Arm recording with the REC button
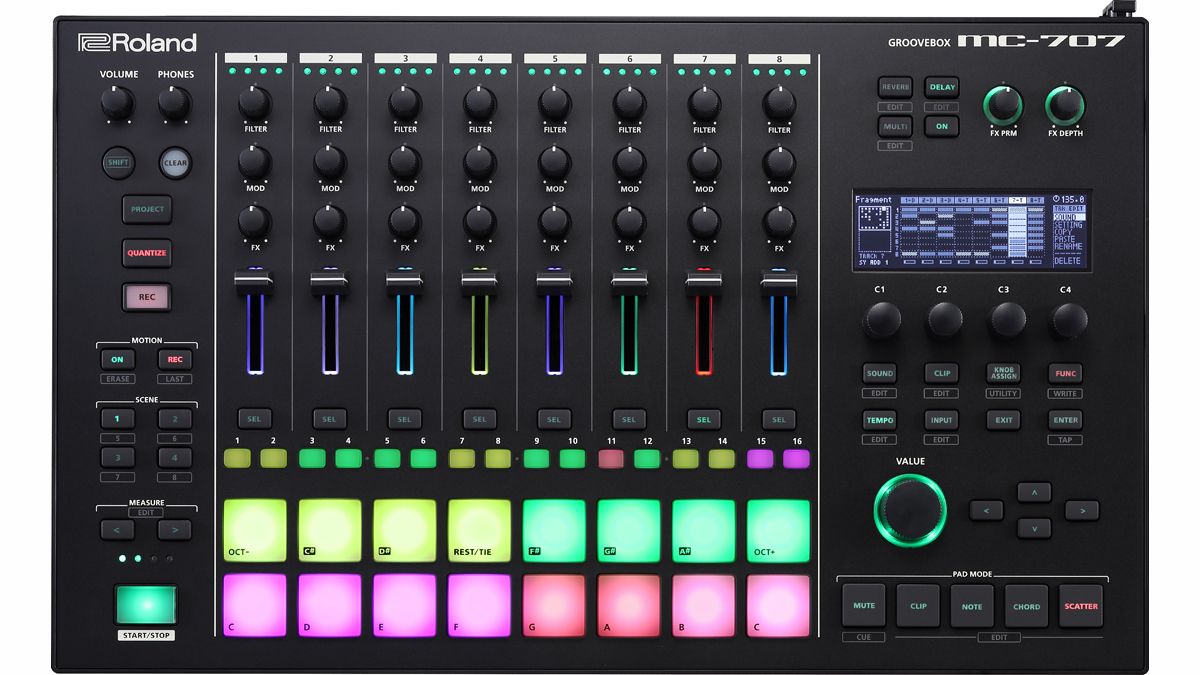The image size is (1200, 675). click(x=146, y=297)
